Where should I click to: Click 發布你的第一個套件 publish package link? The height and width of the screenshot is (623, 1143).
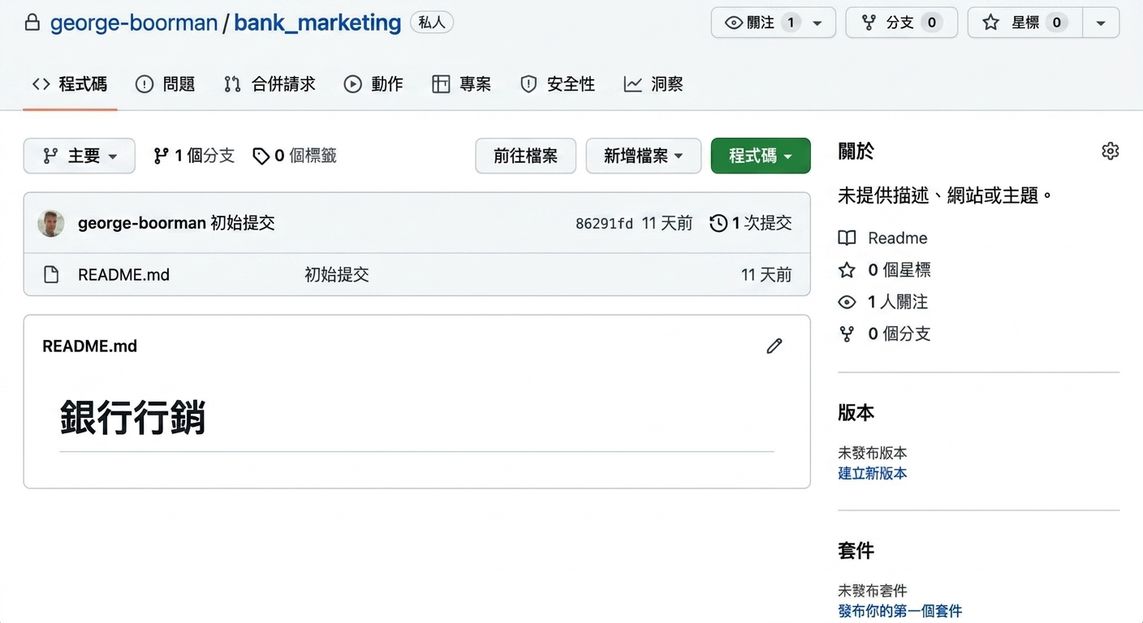(x=900, y=611)
